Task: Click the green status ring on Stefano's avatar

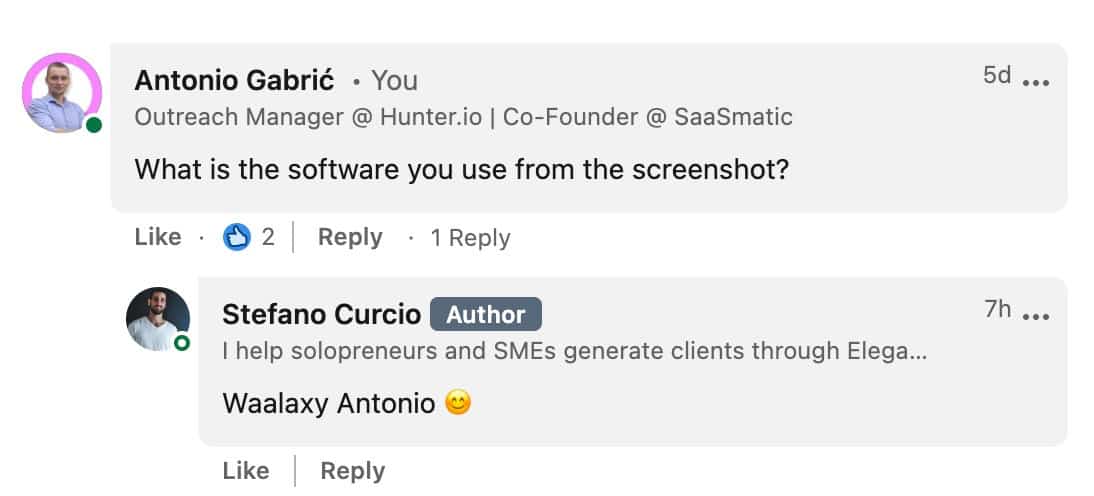Action: point(181,343)
